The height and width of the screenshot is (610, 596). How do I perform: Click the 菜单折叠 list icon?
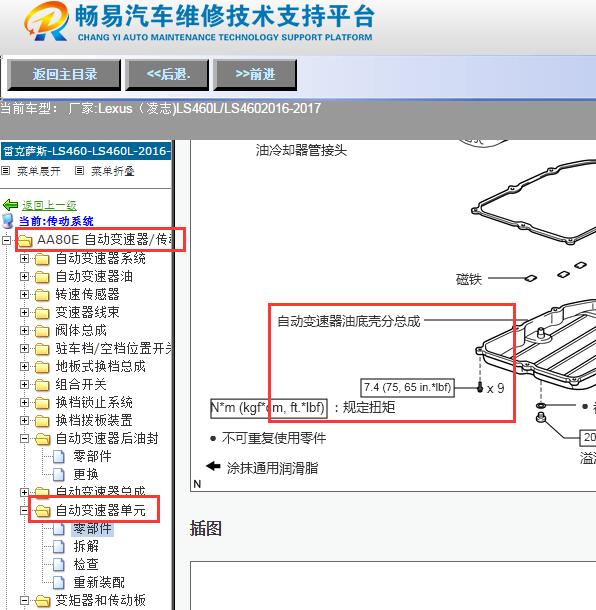click(x=79, y=170)
